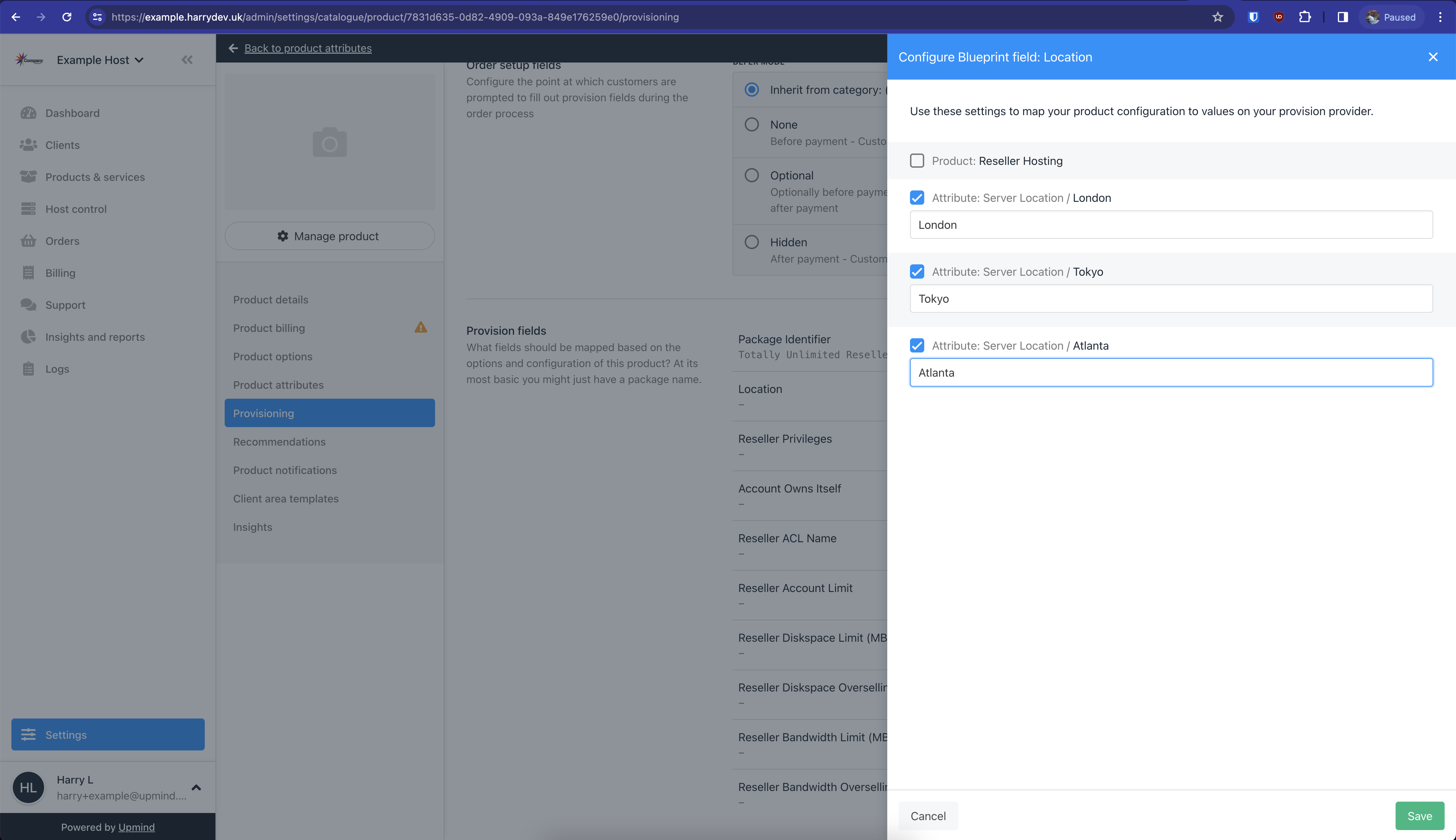The width and height of the screenshot is (1456, 840).
Task: Click the Dashboard sidebar icon
Action: pos(27,112)
